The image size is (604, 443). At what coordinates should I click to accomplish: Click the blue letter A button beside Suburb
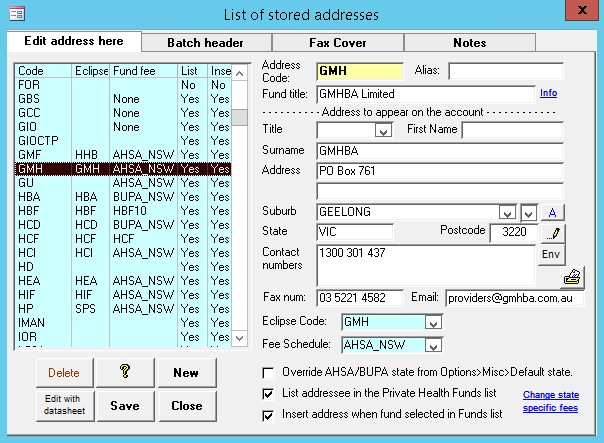[x=552, y=212]
